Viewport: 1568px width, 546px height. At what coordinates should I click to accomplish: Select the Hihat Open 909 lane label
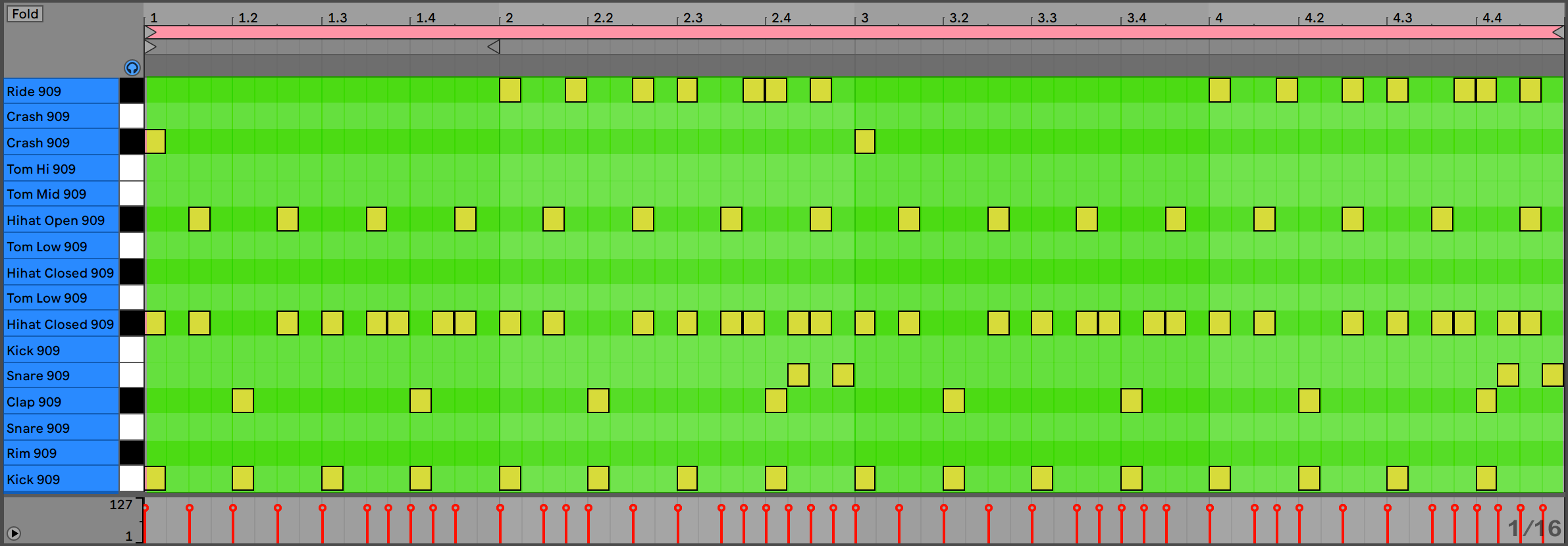tap(61, 220)
